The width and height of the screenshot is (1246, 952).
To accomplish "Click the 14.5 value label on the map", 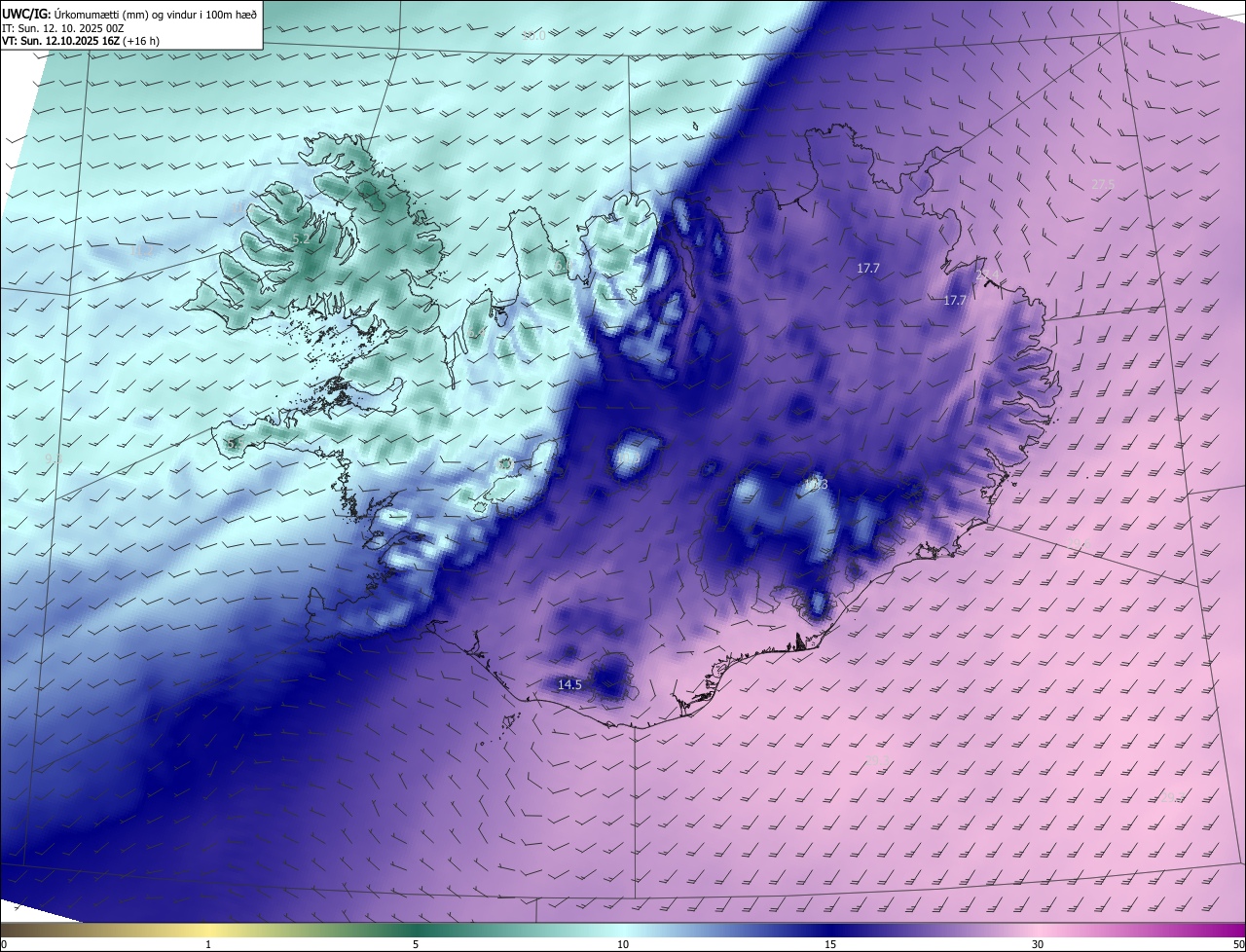I will (x=569, y=684).
